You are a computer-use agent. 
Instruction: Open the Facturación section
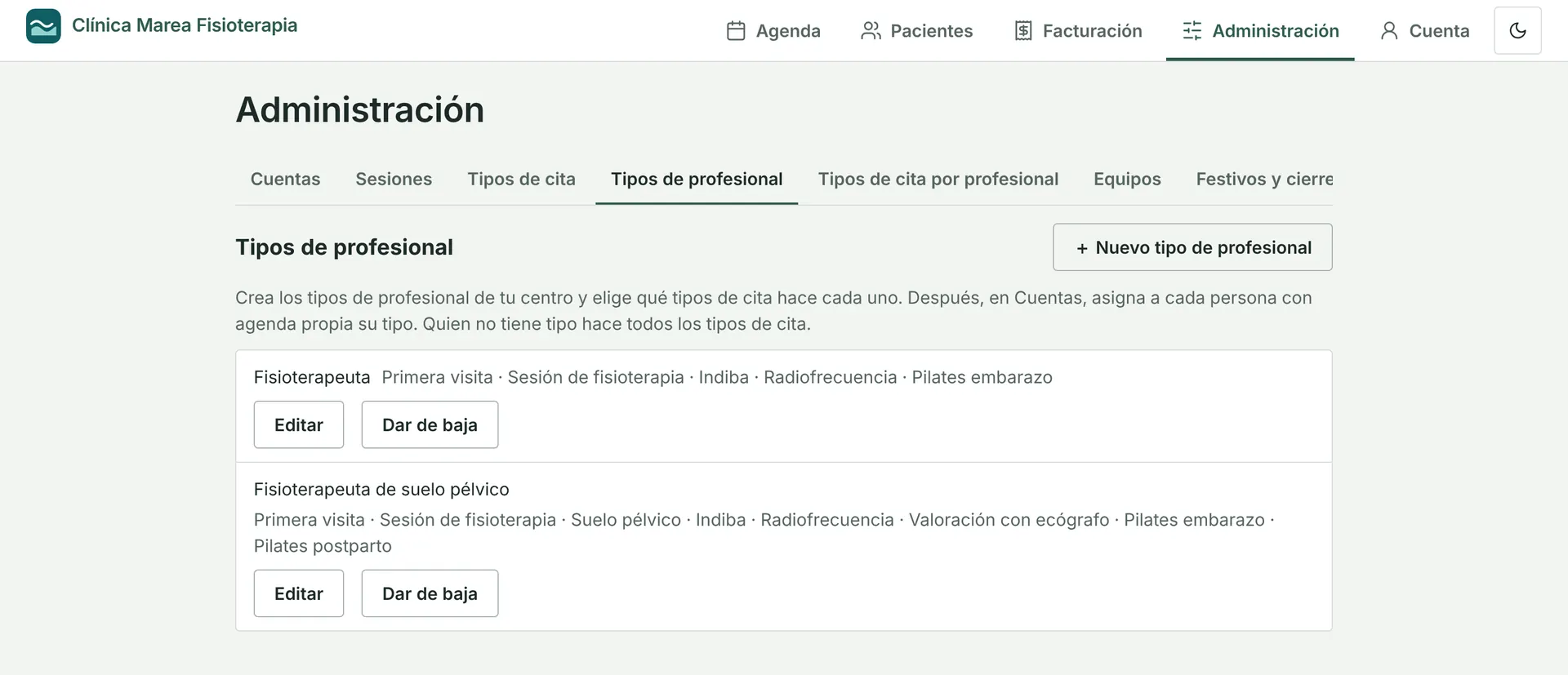(x=1078, y=31)
